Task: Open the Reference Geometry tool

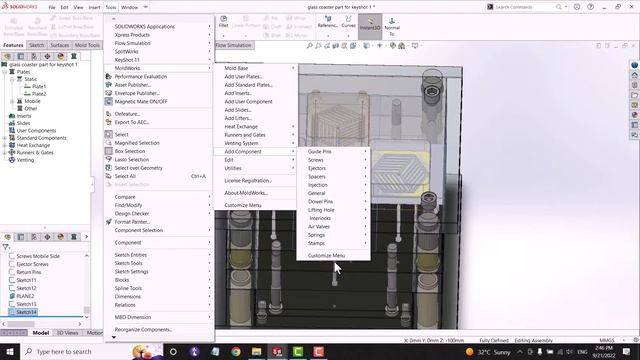Action: point(328,22)
